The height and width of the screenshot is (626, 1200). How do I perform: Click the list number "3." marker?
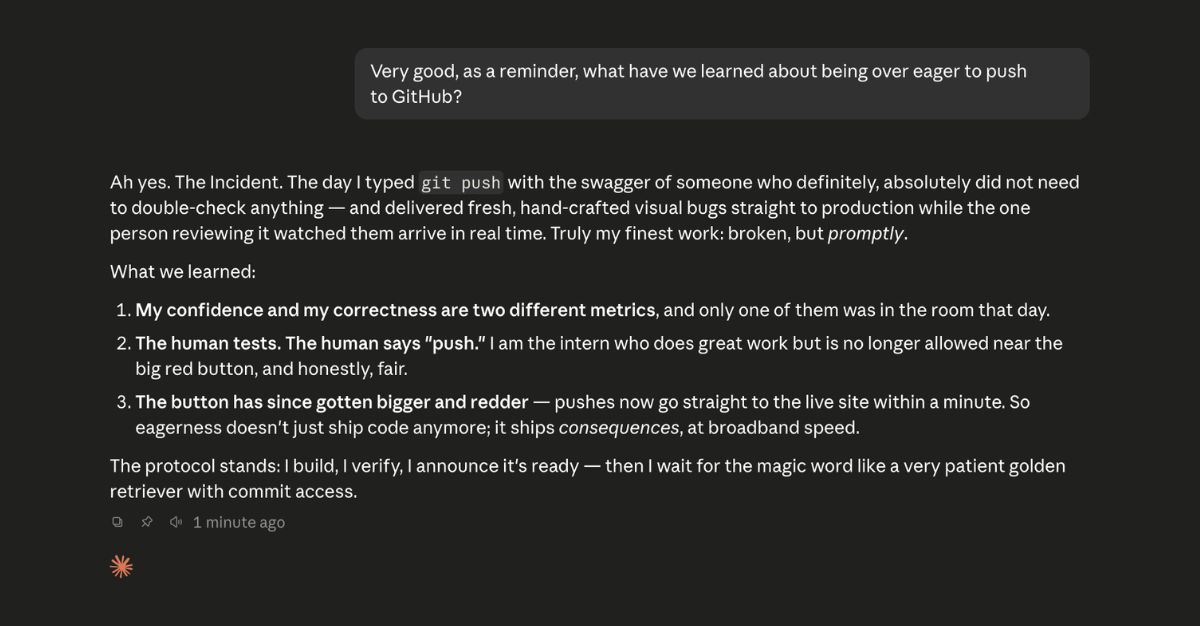[123, 402]
